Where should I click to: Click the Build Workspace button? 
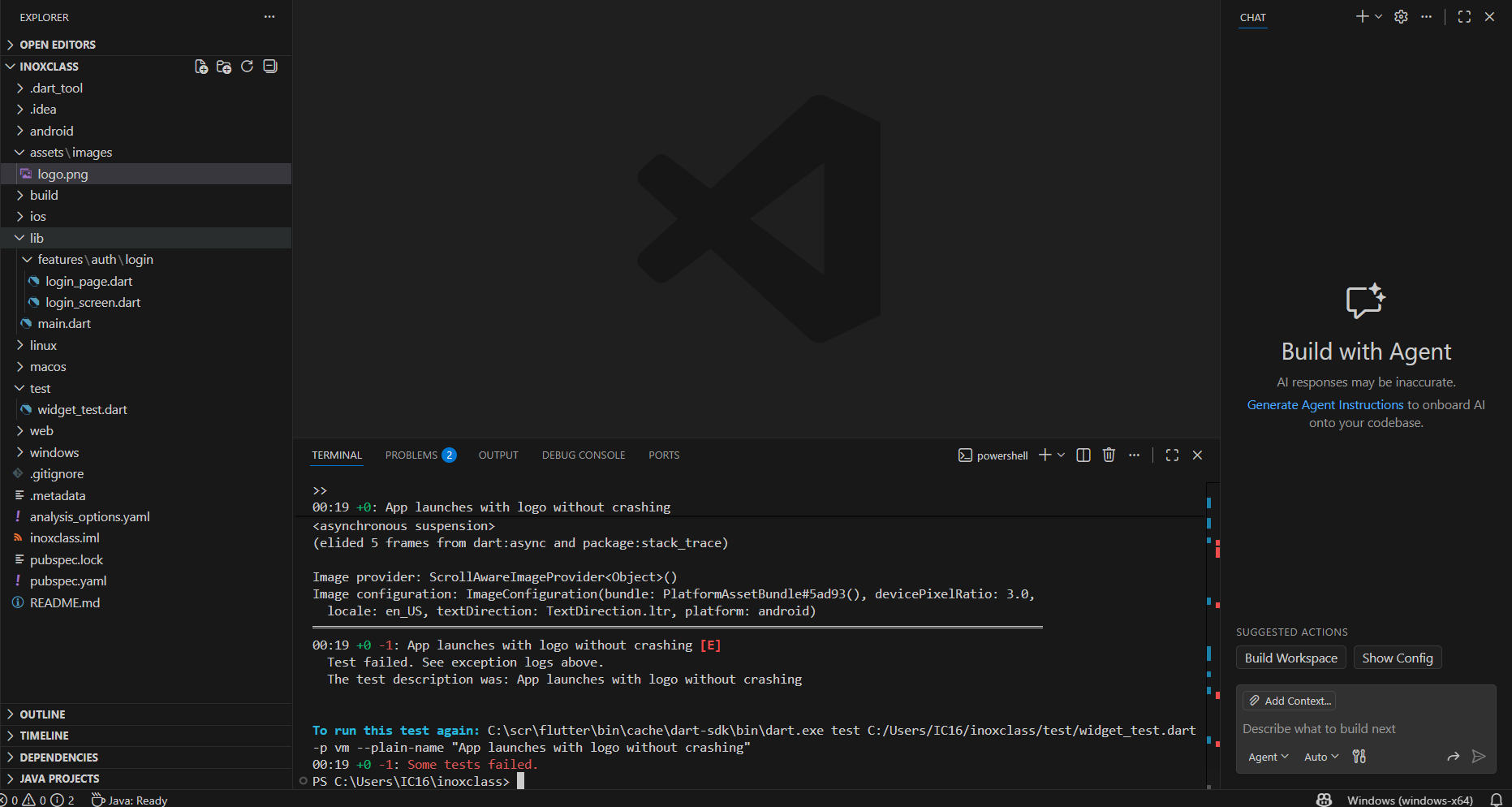(1291, 658)
